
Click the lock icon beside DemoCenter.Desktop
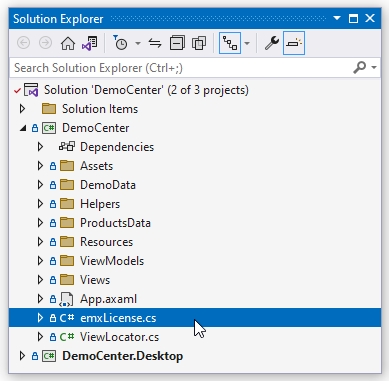[35, 356]
